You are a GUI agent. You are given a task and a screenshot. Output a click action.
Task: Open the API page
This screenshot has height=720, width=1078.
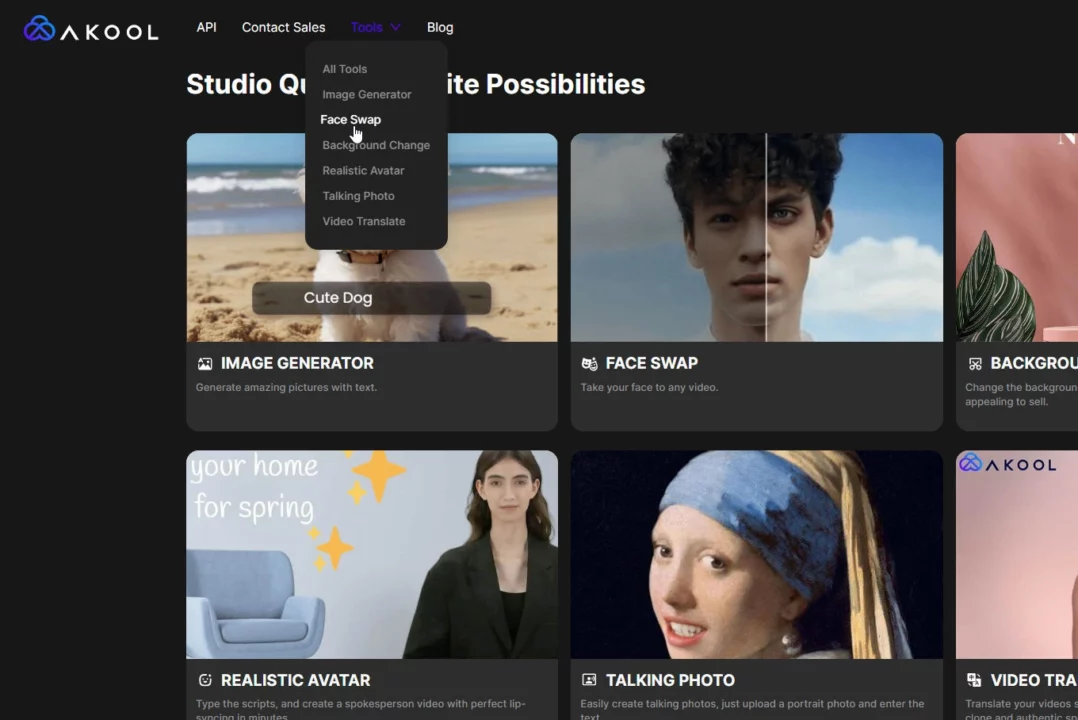[206, 27]
